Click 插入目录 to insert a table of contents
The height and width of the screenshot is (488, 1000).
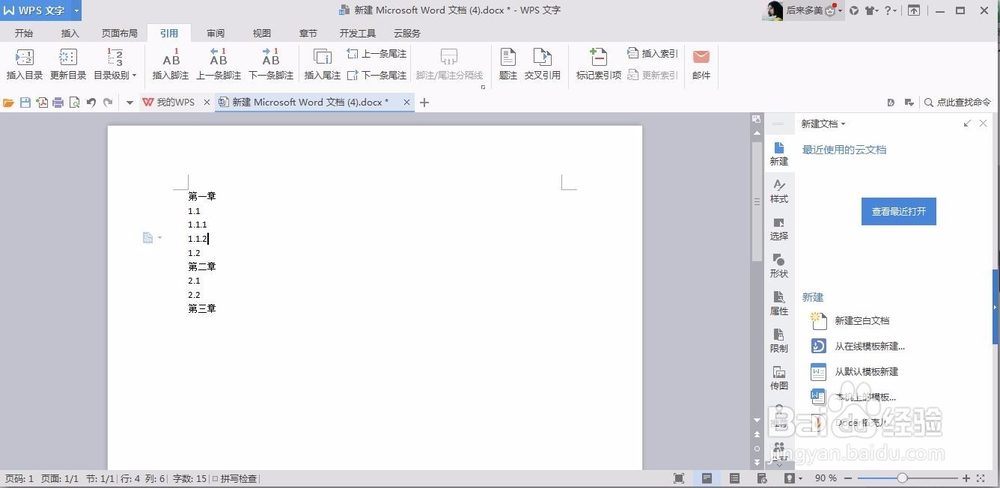pos(24,64)
